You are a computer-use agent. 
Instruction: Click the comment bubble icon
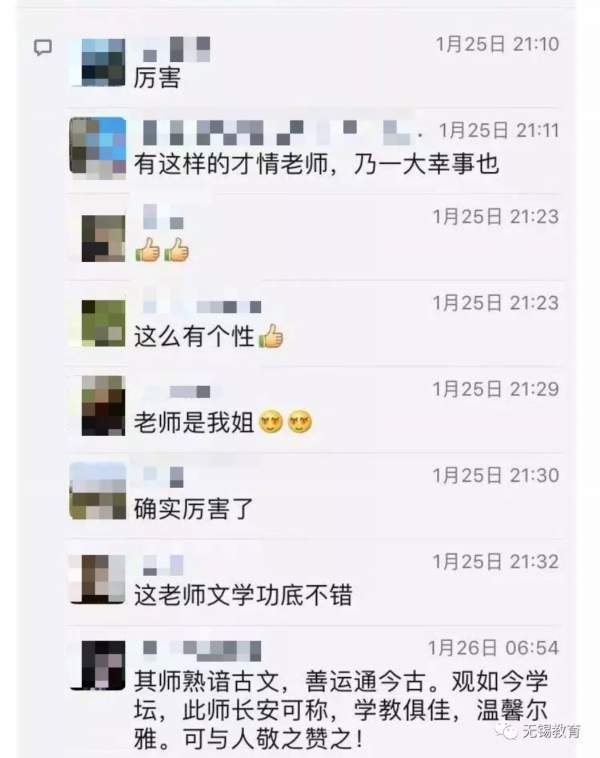coord(43,47)
